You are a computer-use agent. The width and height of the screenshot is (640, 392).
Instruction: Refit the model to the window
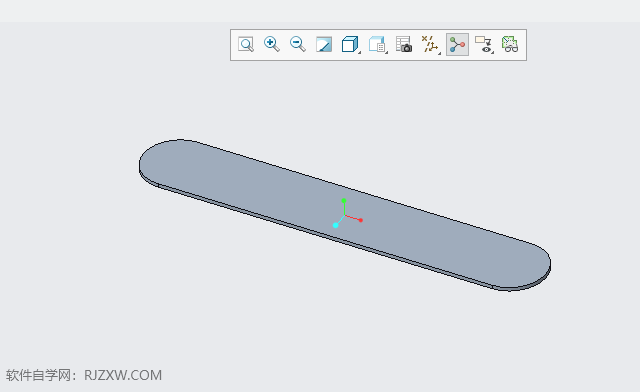(x=246, y=45)
